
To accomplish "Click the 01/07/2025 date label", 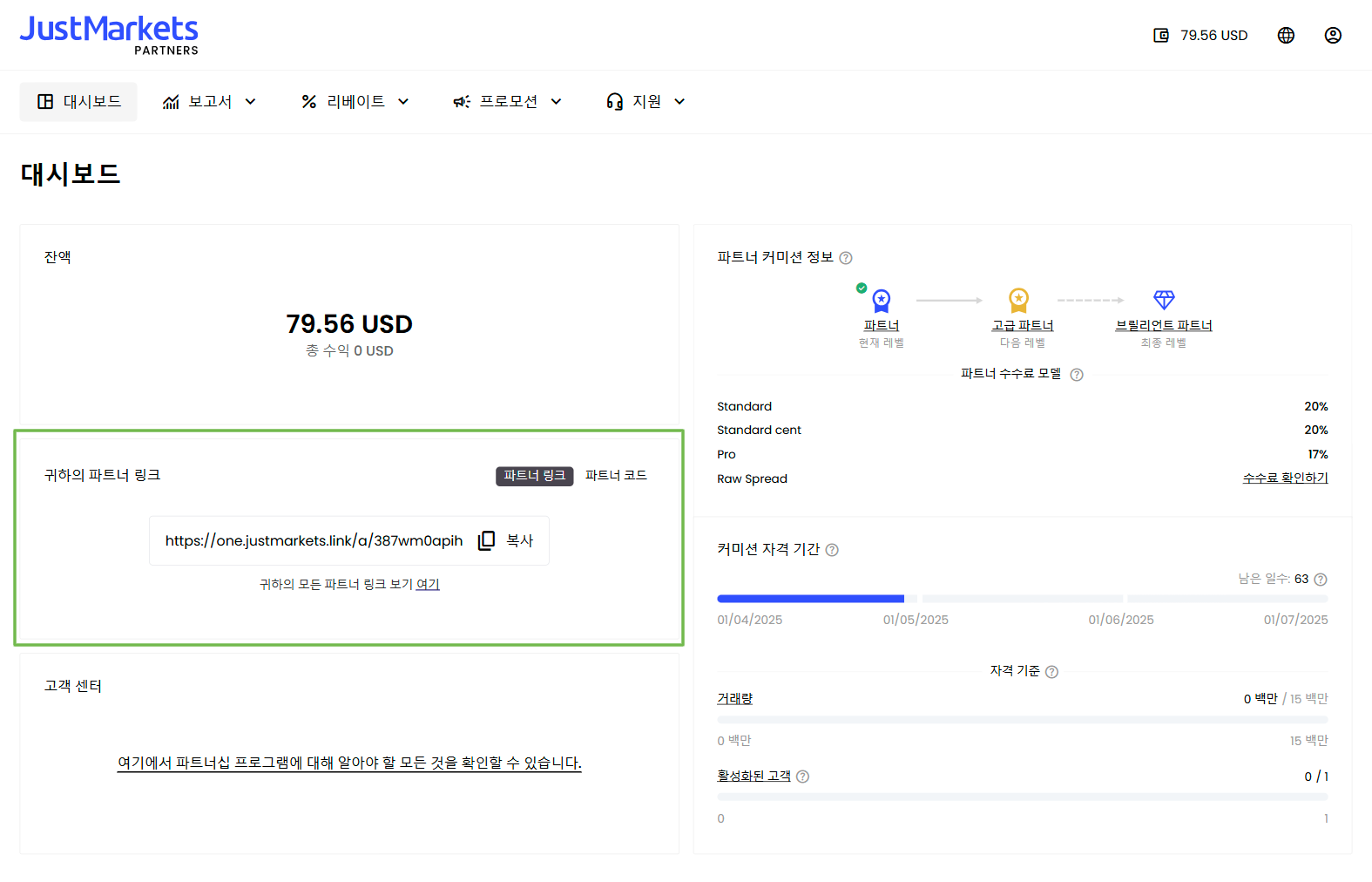I will click(1295, 621).
